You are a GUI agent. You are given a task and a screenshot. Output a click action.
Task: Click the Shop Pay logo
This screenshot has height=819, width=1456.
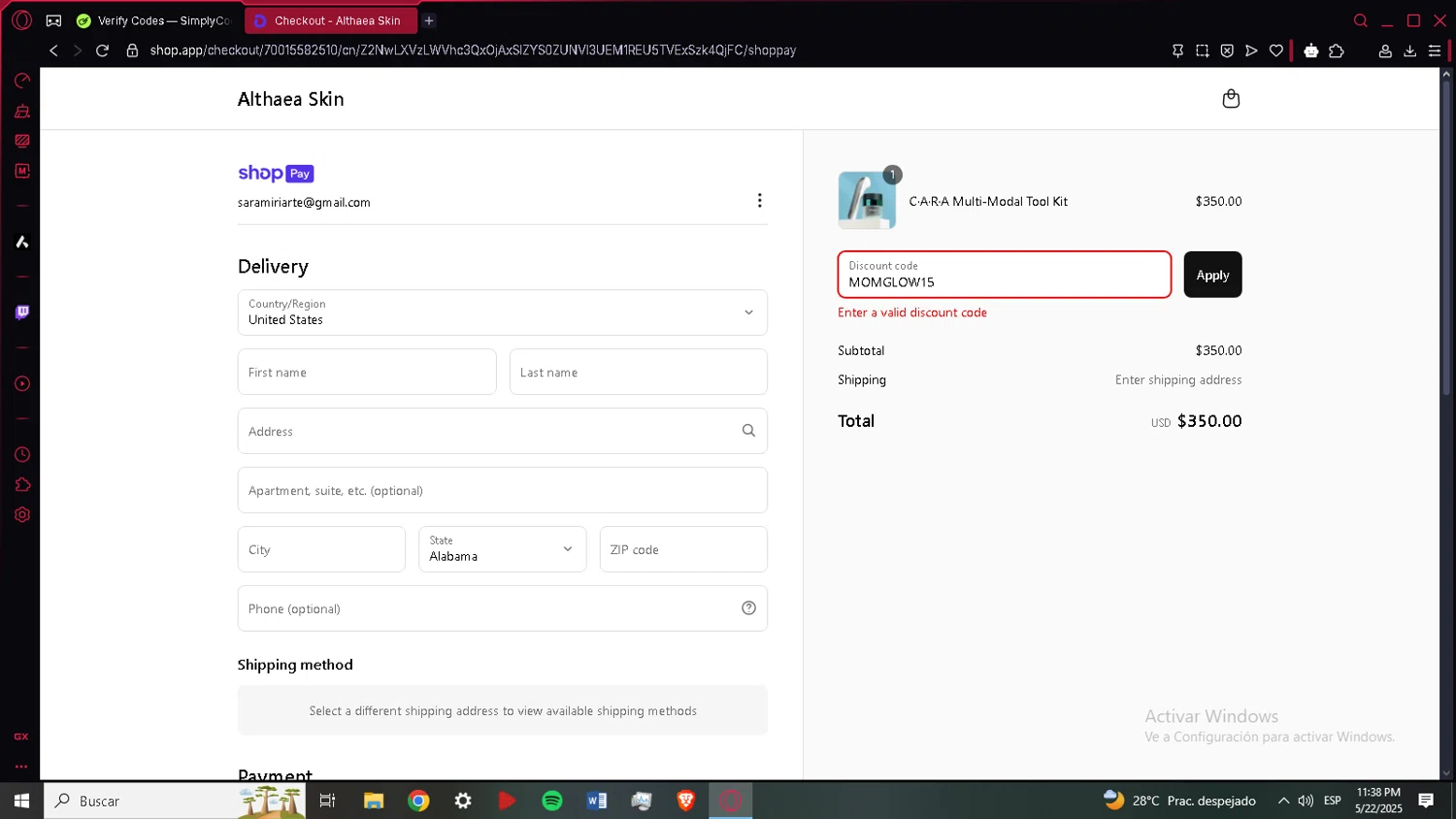pyautogui.click(x=276, y=173)
